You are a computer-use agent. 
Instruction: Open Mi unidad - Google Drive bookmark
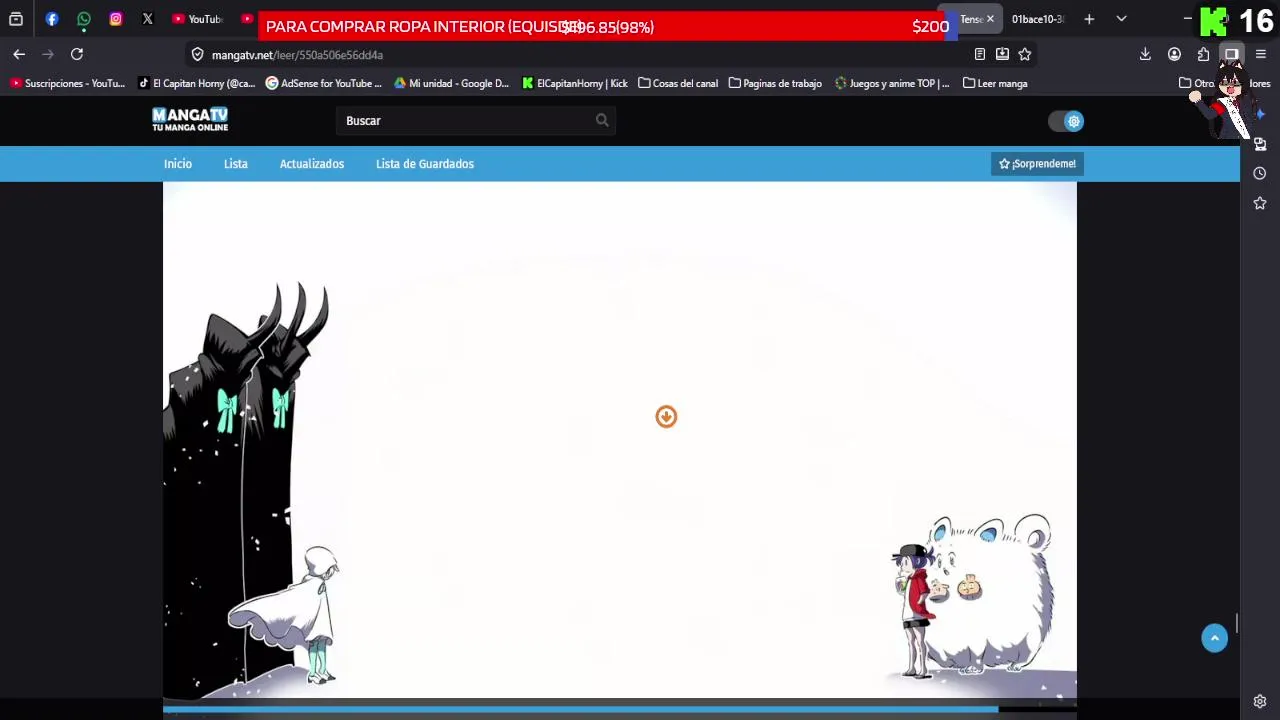(452, 83)
